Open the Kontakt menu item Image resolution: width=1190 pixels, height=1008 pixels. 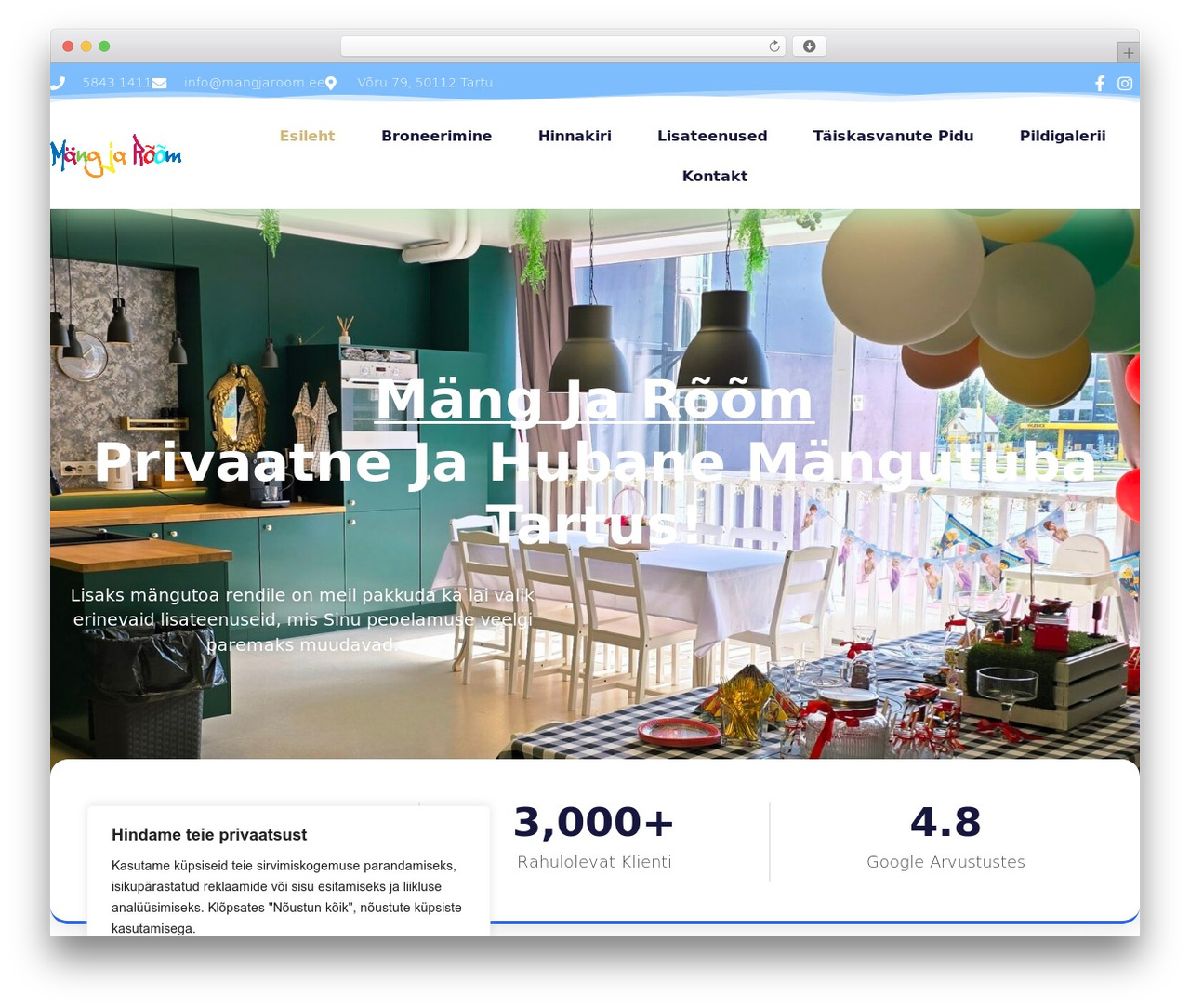[x=715, y=176]
